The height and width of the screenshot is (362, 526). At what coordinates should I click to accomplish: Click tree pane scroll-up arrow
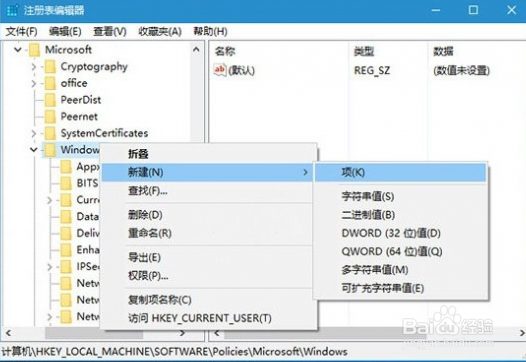tap(196, 50)
